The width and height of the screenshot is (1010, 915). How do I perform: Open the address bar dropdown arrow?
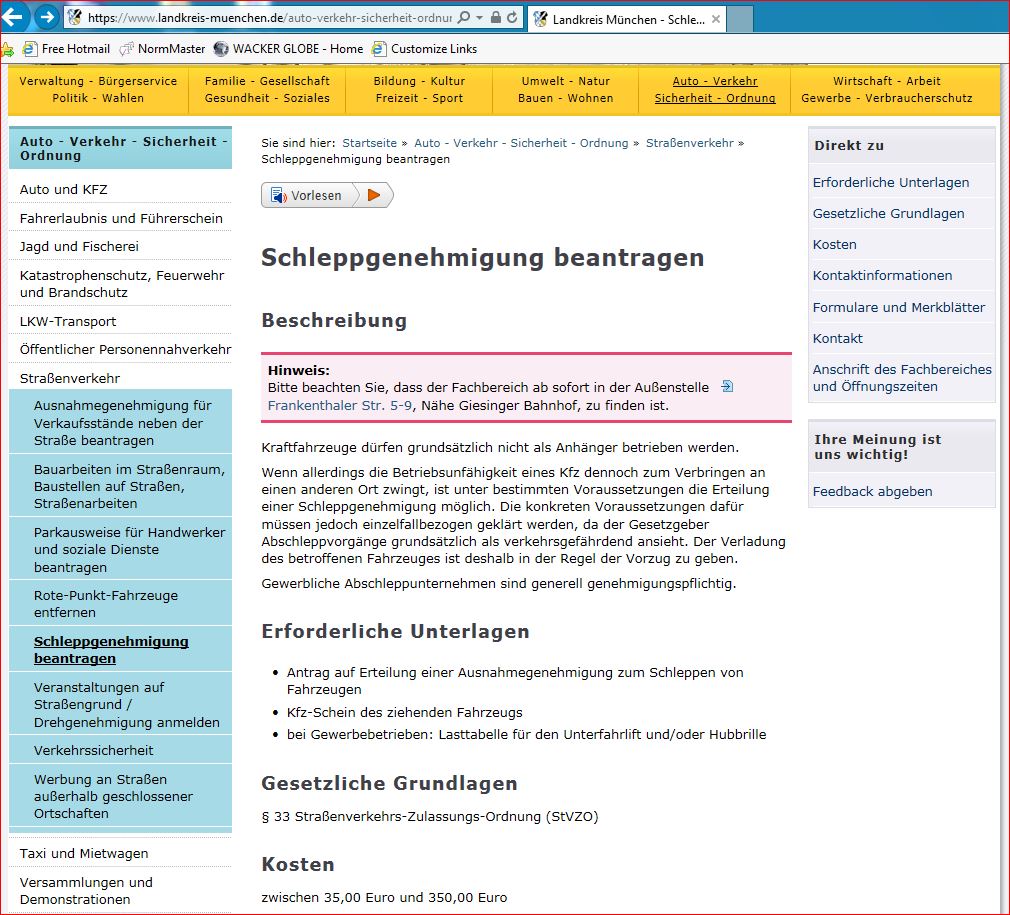(480, 18)
